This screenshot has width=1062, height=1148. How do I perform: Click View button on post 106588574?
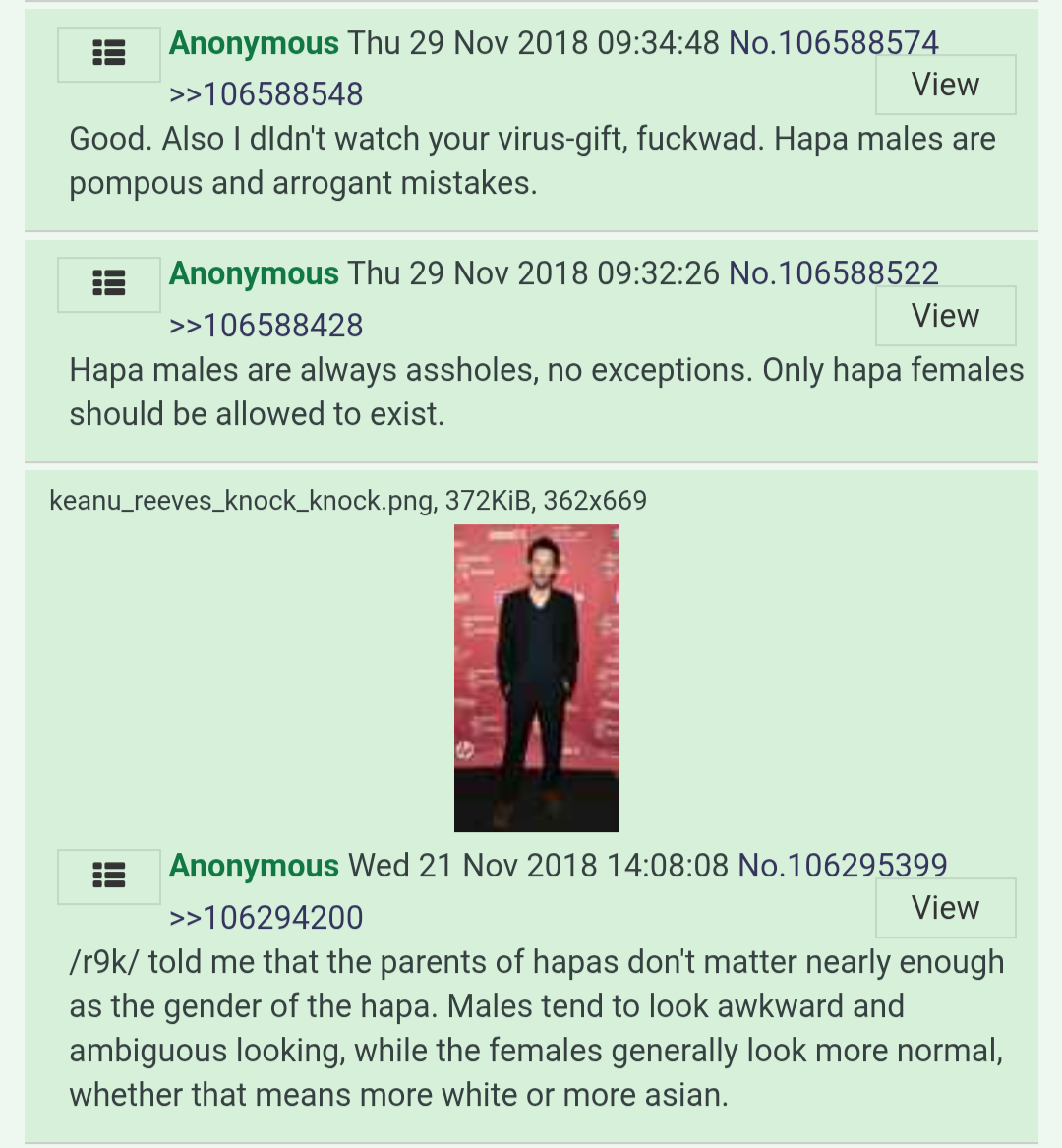[946, 85]
